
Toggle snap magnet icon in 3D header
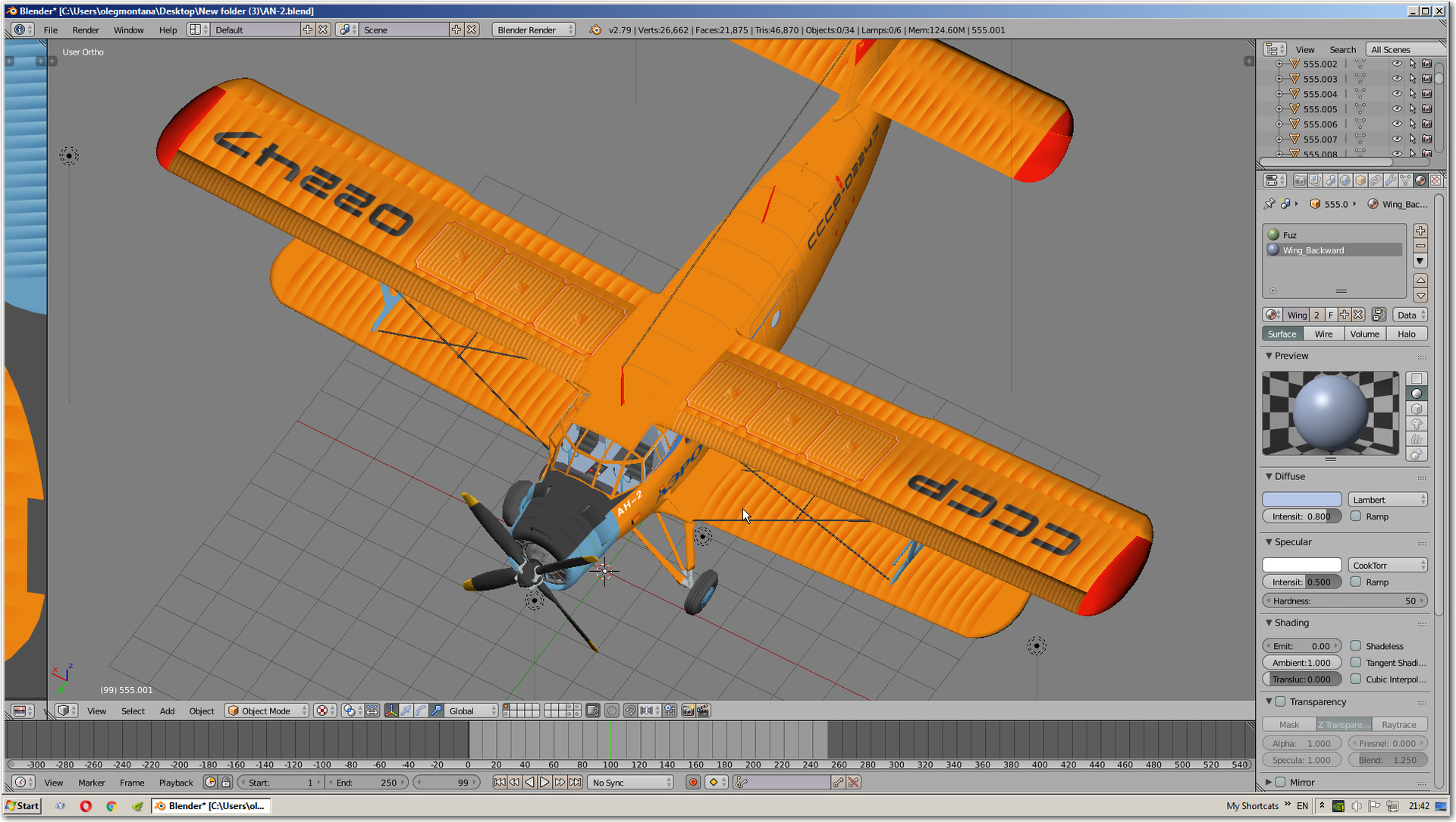pos(630,711)
